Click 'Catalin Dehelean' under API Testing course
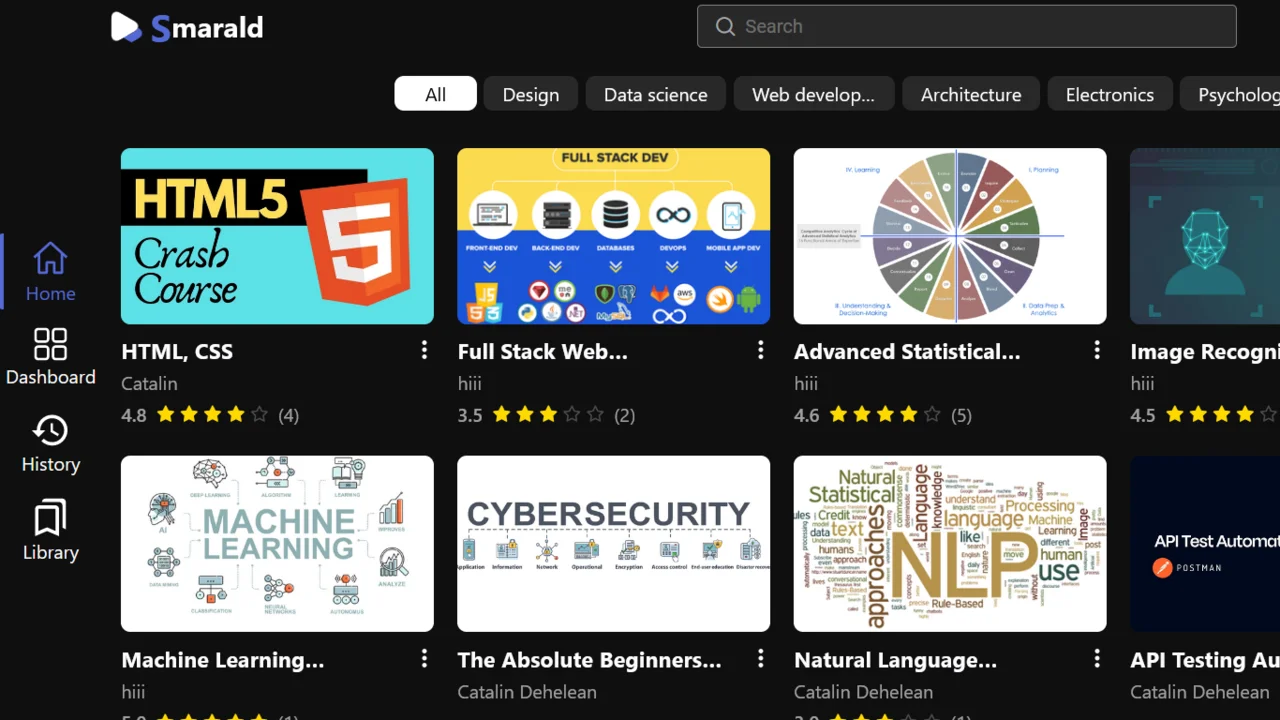Viewport: 1280px width, 720px height. click(1200, 692)
